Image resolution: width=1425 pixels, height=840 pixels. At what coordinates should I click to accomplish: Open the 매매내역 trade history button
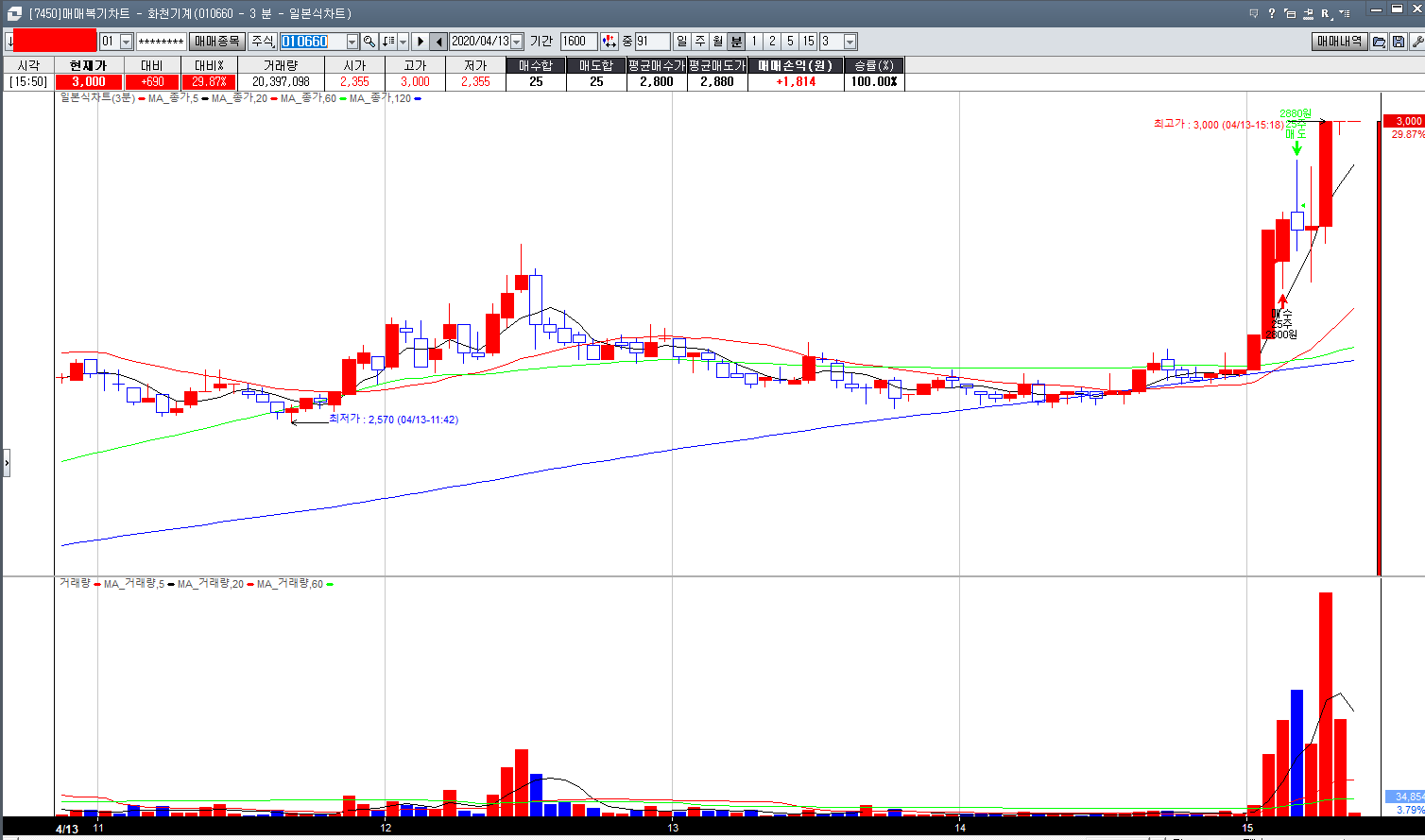coord(1340,42)
